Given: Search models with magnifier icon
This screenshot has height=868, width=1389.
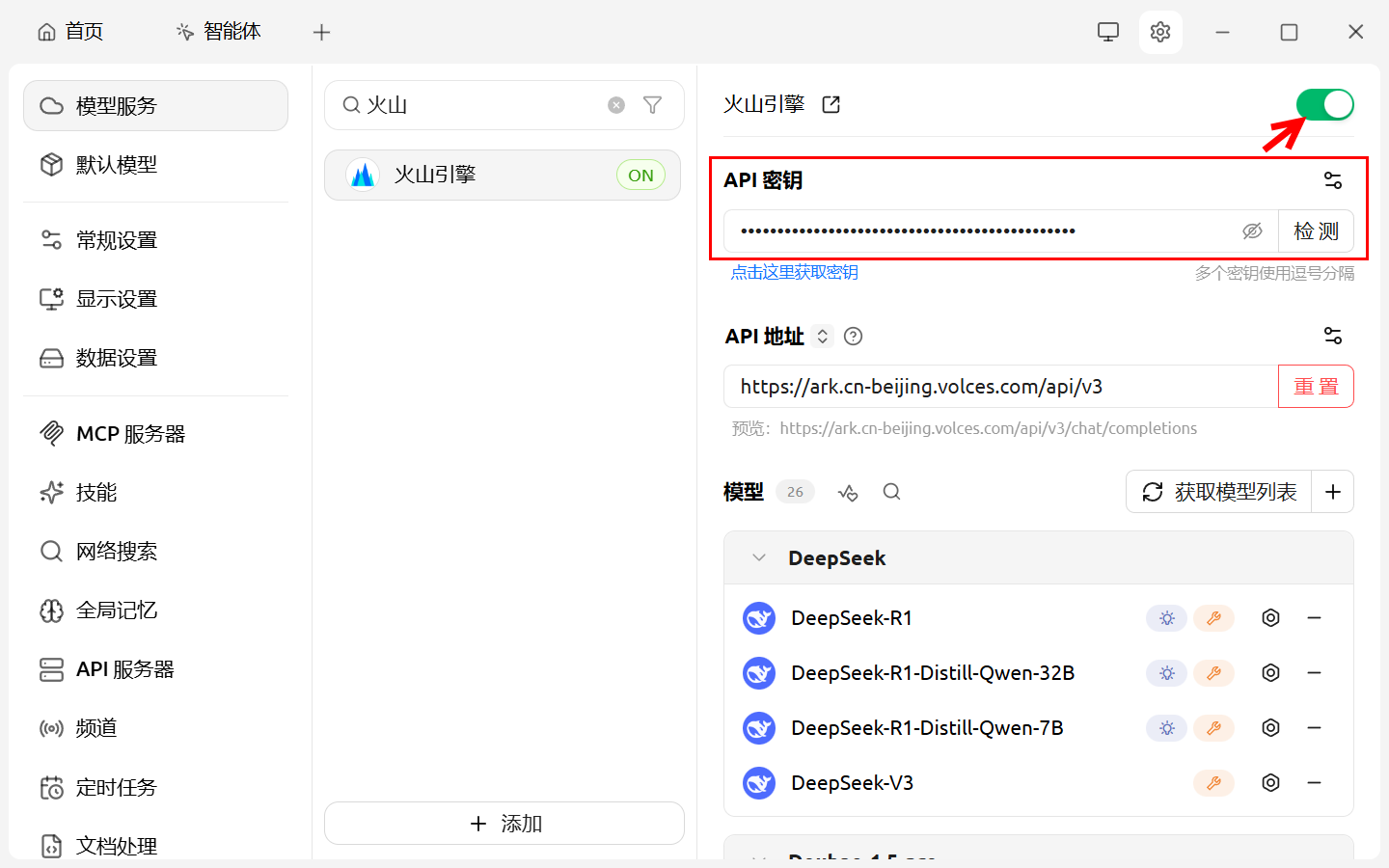Looking at the screenshot, I should click(x=891, y=492).
